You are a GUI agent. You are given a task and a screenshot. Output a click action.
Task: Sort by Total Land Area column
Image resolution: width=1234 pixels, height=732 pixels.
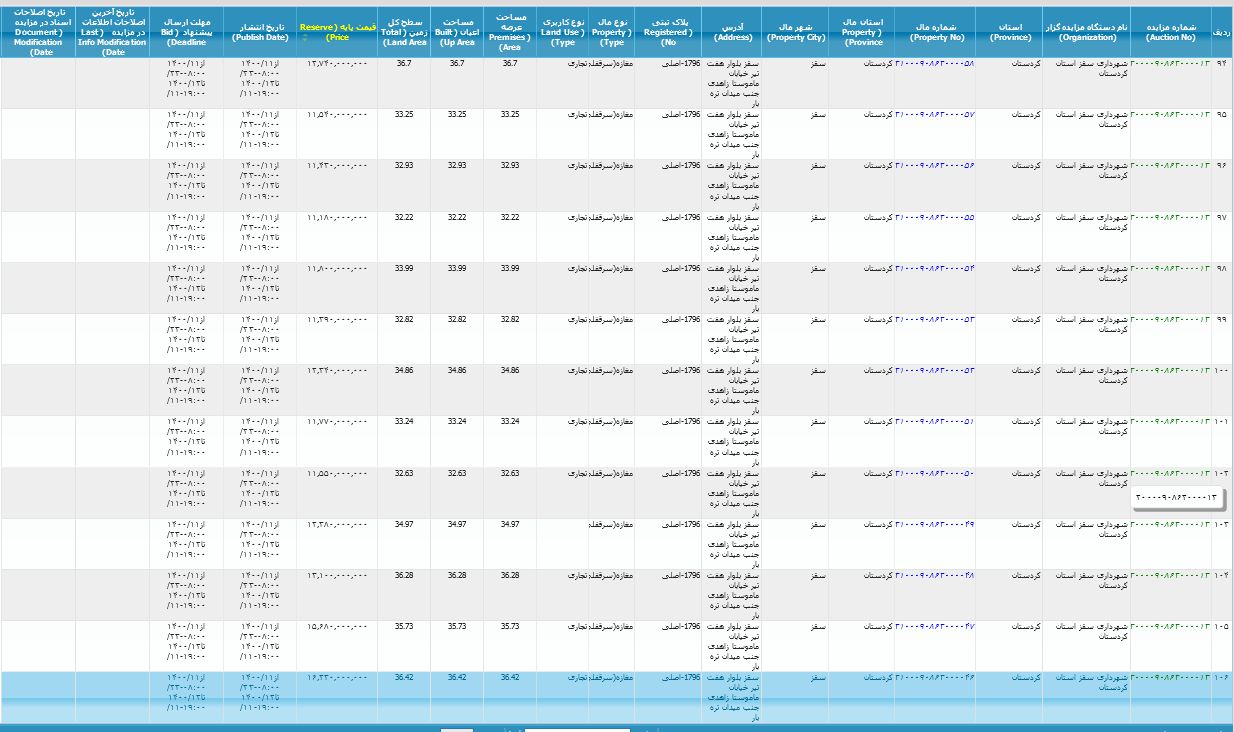coord(404,32)
